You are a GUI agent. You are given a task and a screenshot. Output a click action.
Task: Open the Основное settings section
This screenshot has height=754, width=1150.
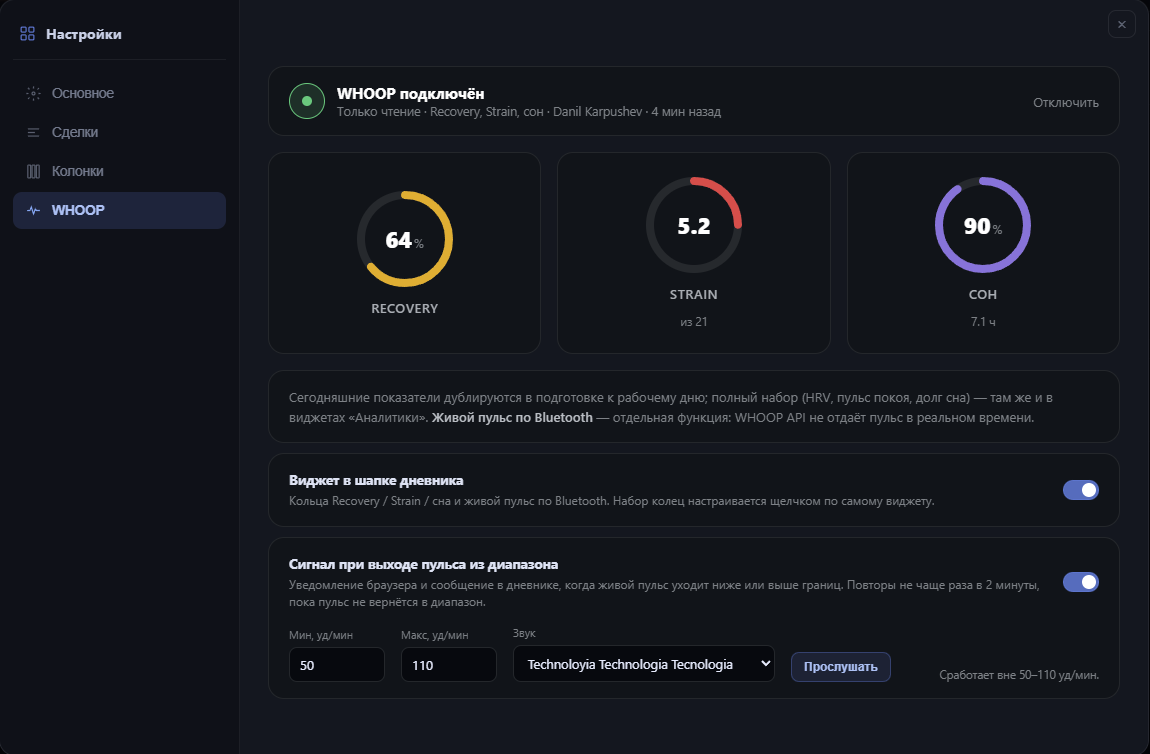tap(120, 93)
